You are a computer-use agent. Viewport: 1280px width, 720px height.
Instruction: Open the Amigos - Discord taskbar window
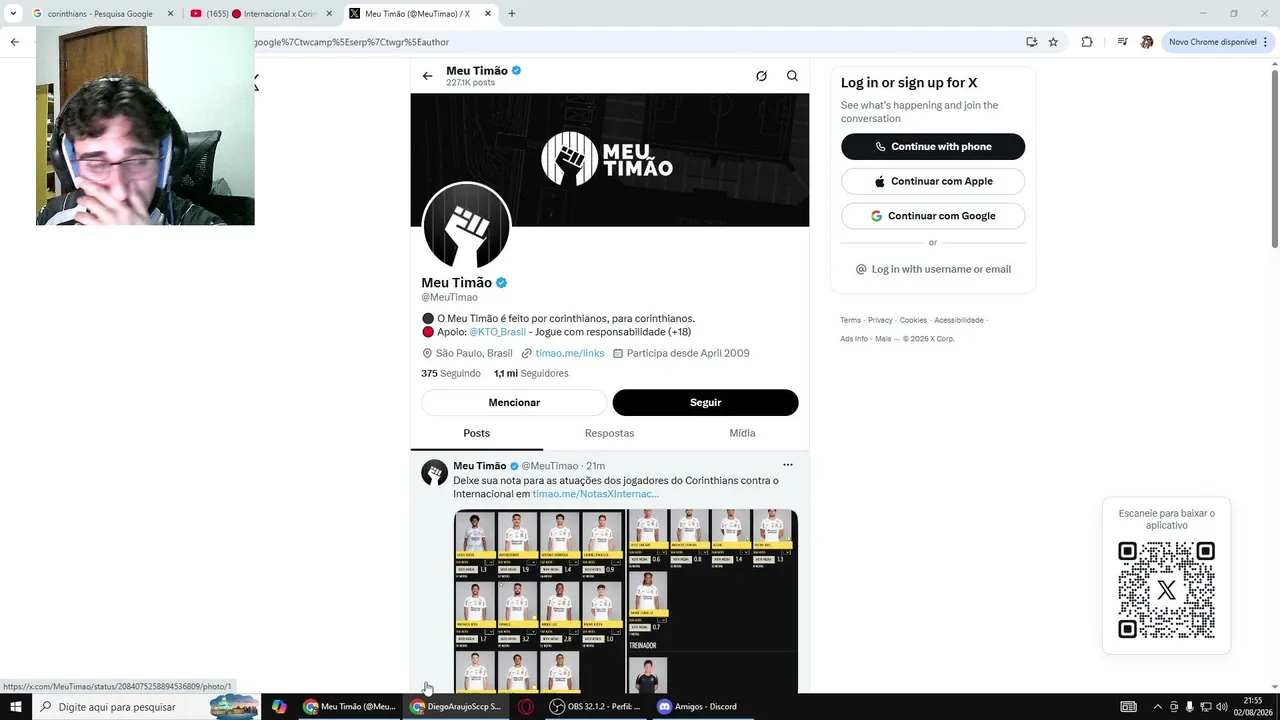(x=699, y=707)
